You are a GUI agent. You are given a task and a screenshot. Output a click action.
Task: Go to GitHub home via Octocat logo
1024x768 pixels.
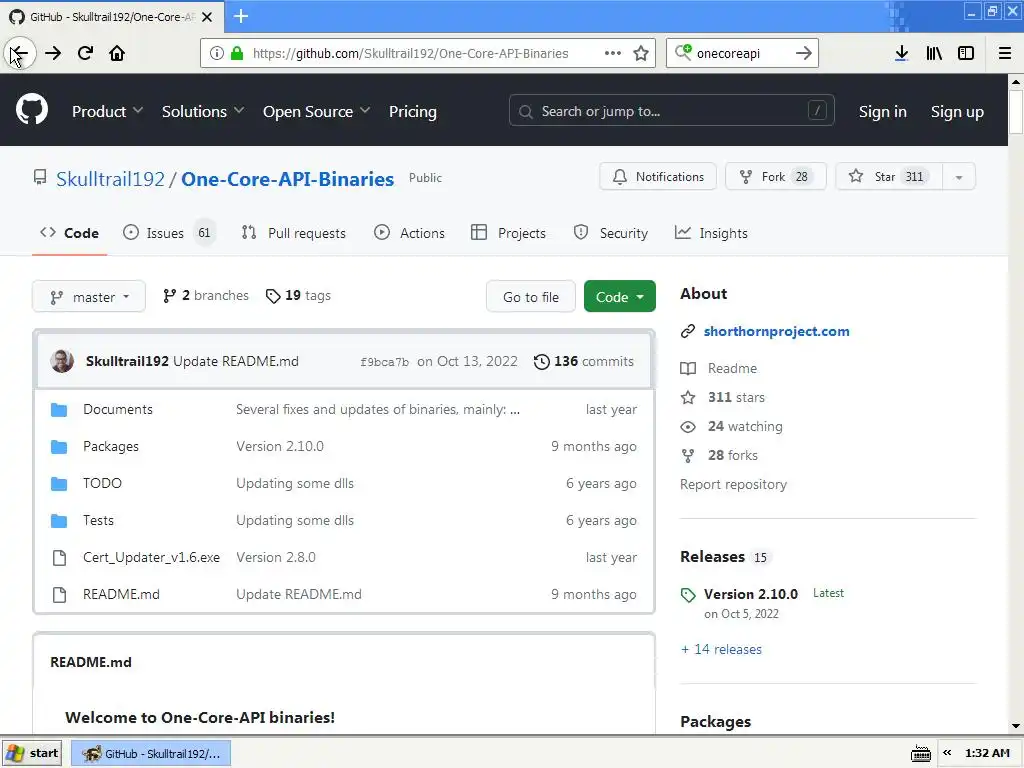(32, 109)
